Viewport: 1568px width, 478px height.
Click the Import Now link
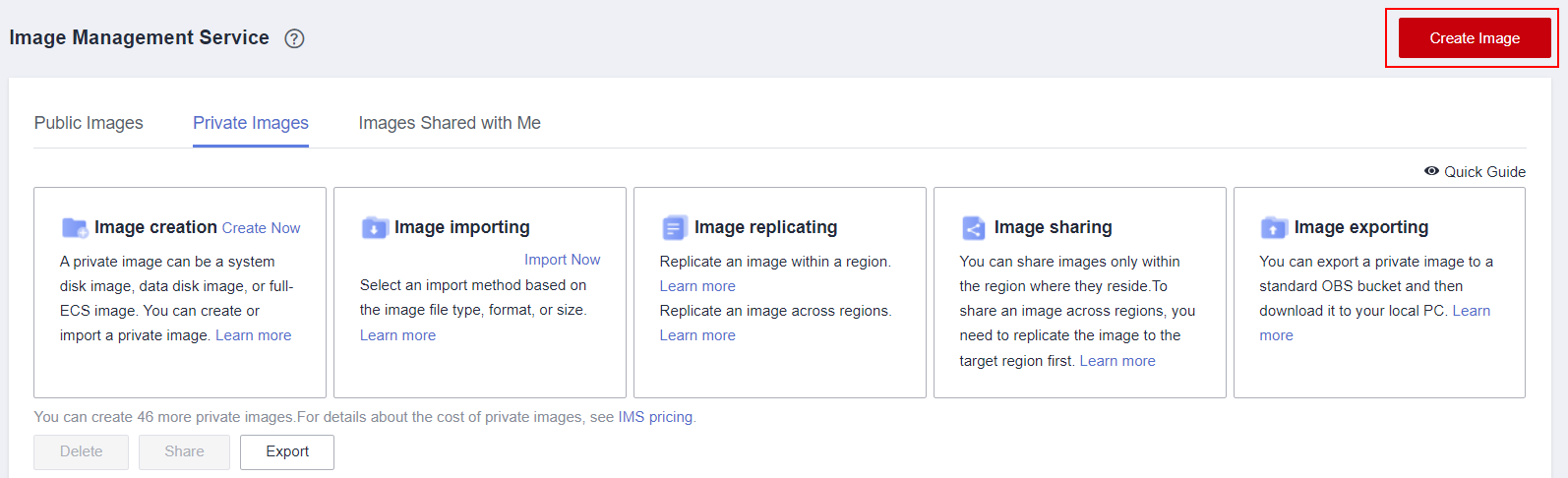562,260
